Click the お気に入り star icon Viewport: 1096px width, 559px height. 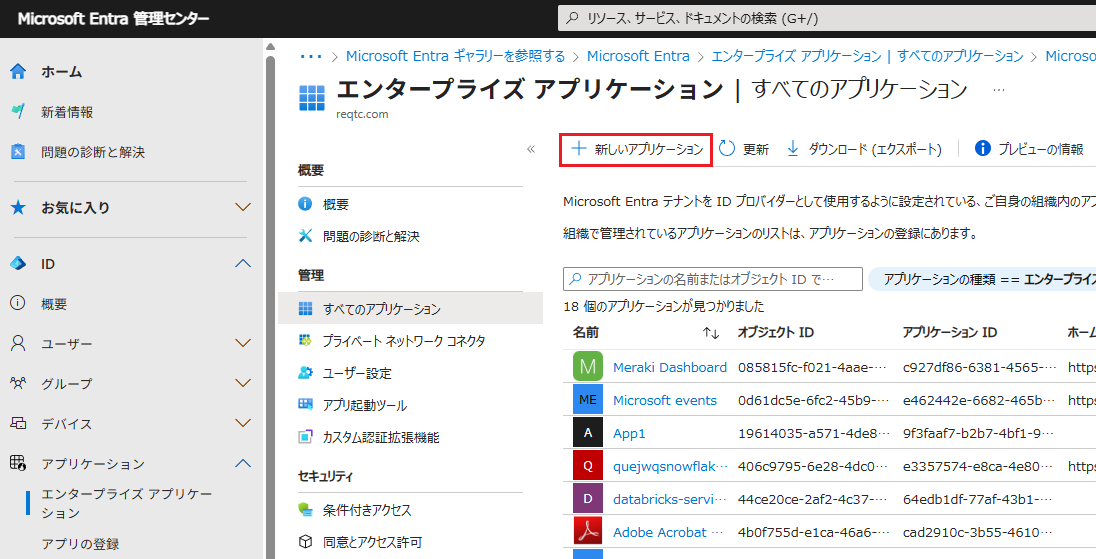click(18, 208)
